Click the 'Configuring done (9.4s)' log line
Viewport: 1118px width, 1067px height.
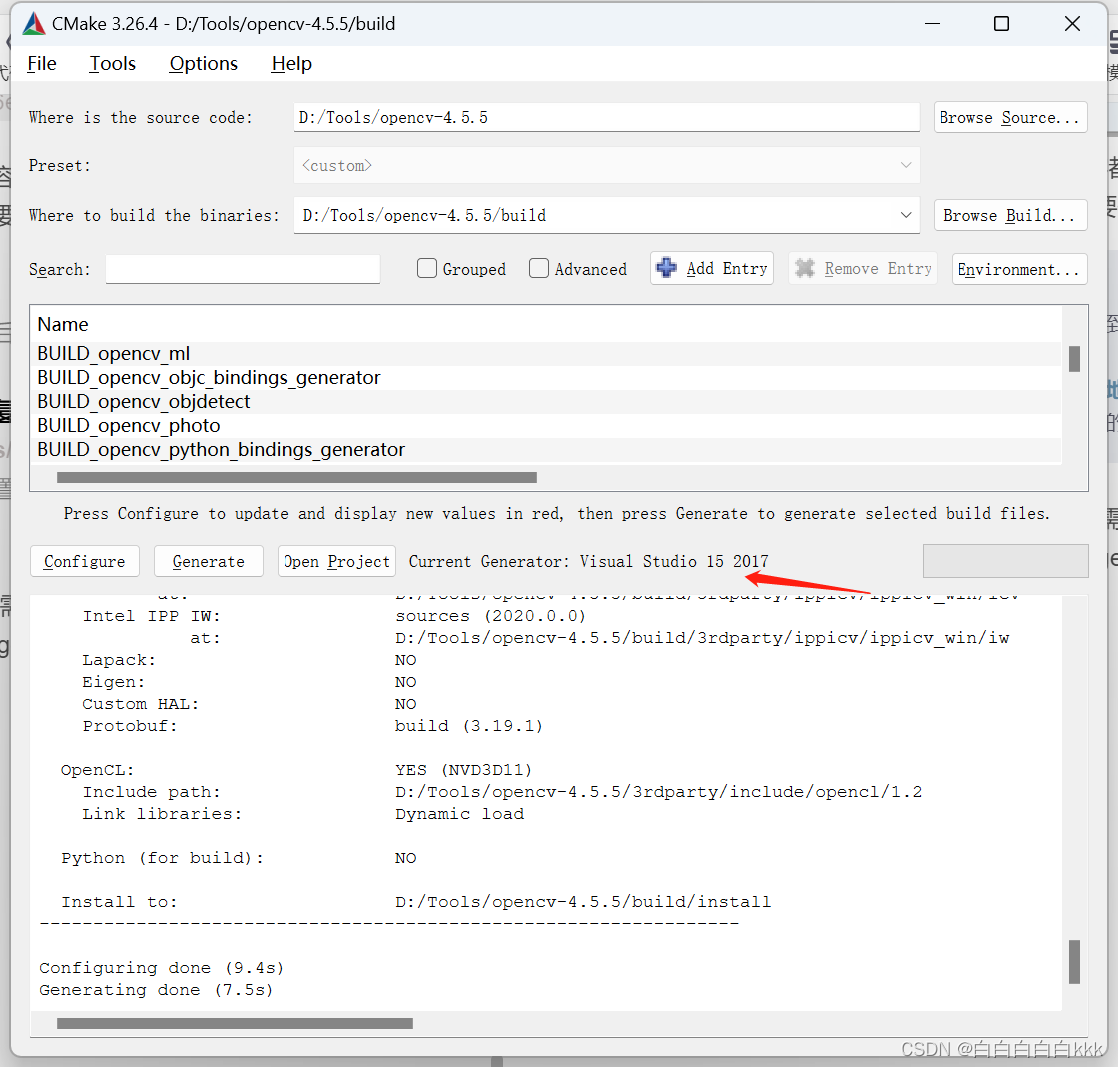162,968
